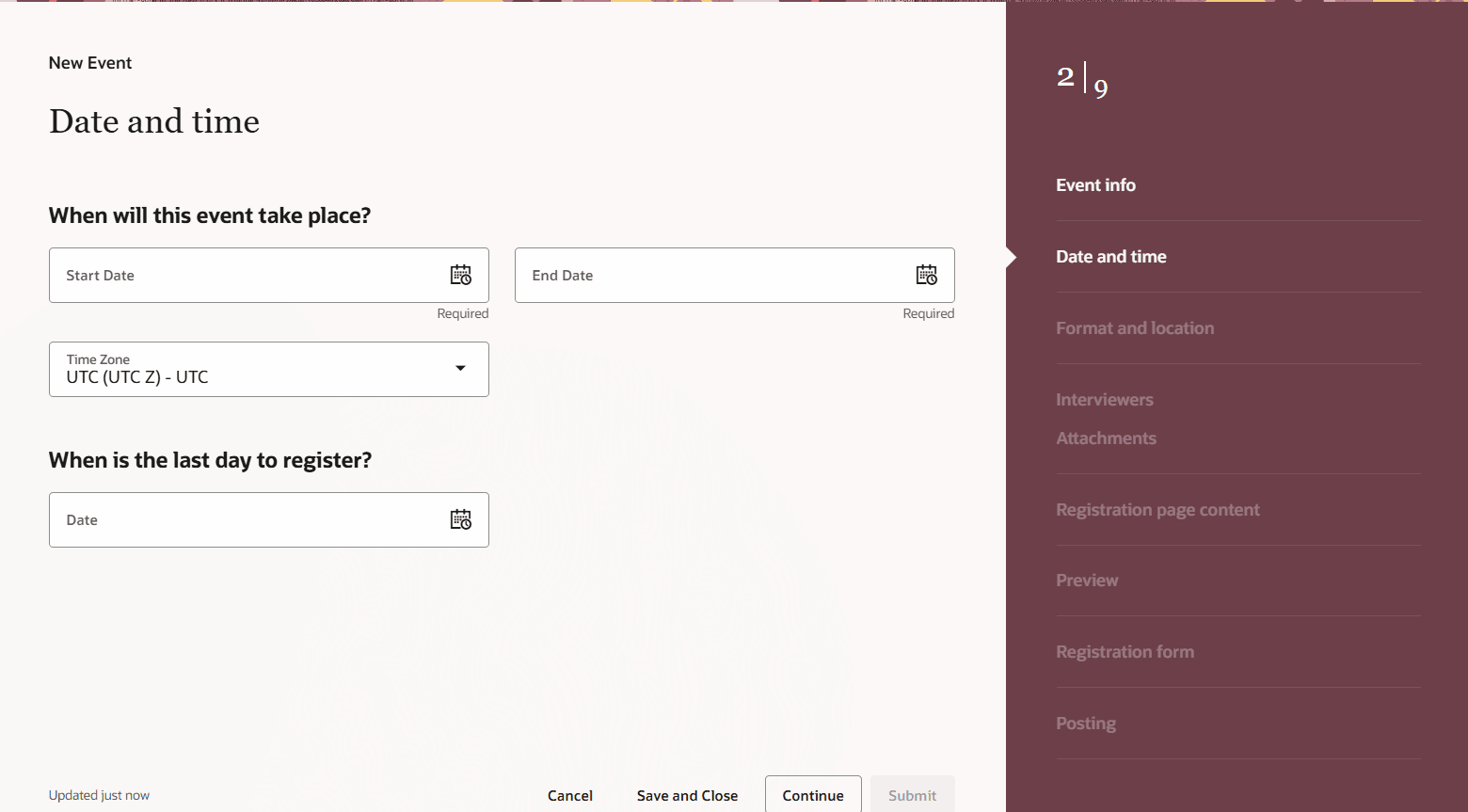This screenshot has width=1468, height=812.
Task: Open the Registration form step
Action: click(1125, 652)
